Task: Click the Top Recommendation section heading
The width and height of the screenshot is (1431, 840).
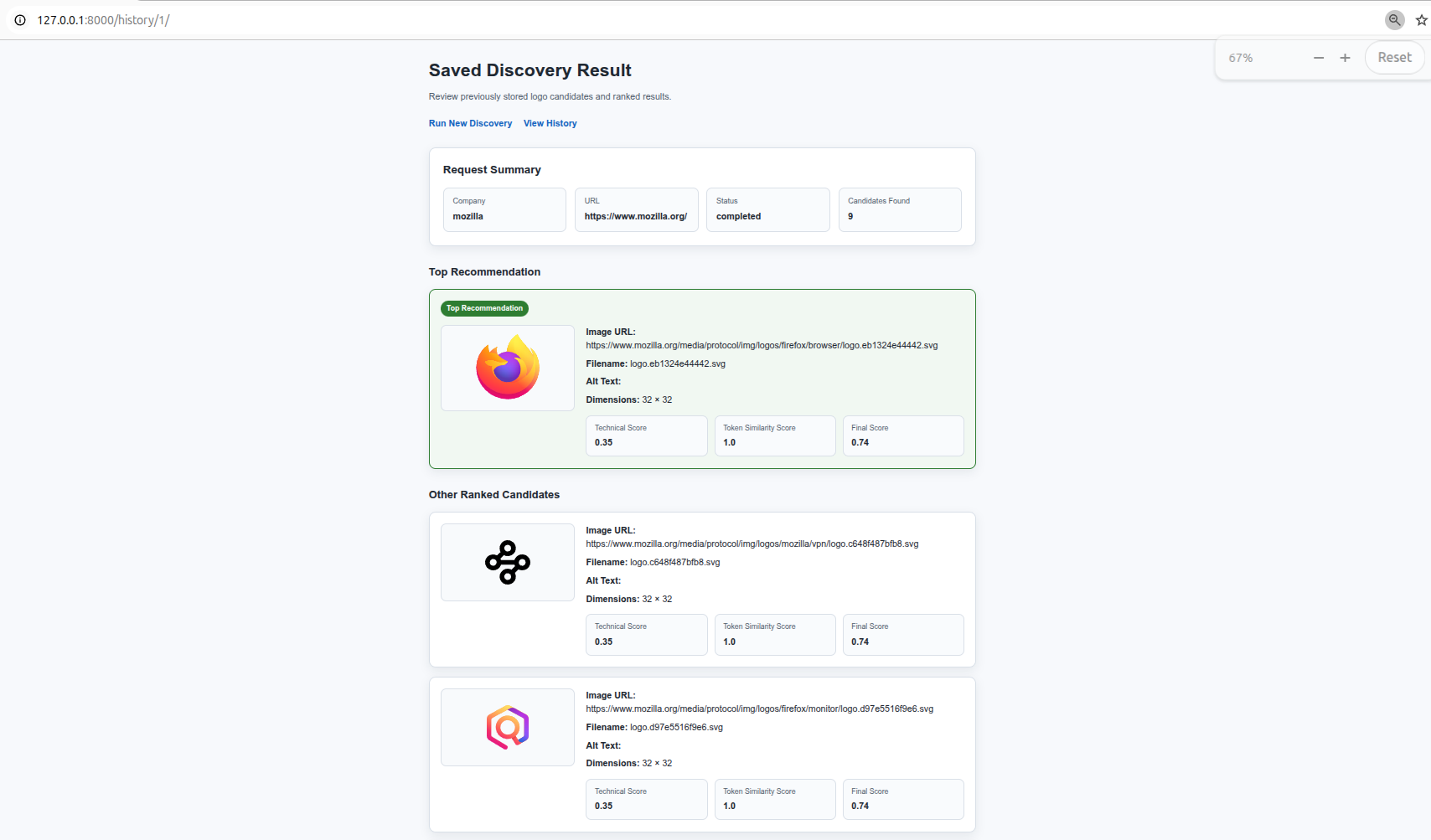Action: tap(484, 272)
